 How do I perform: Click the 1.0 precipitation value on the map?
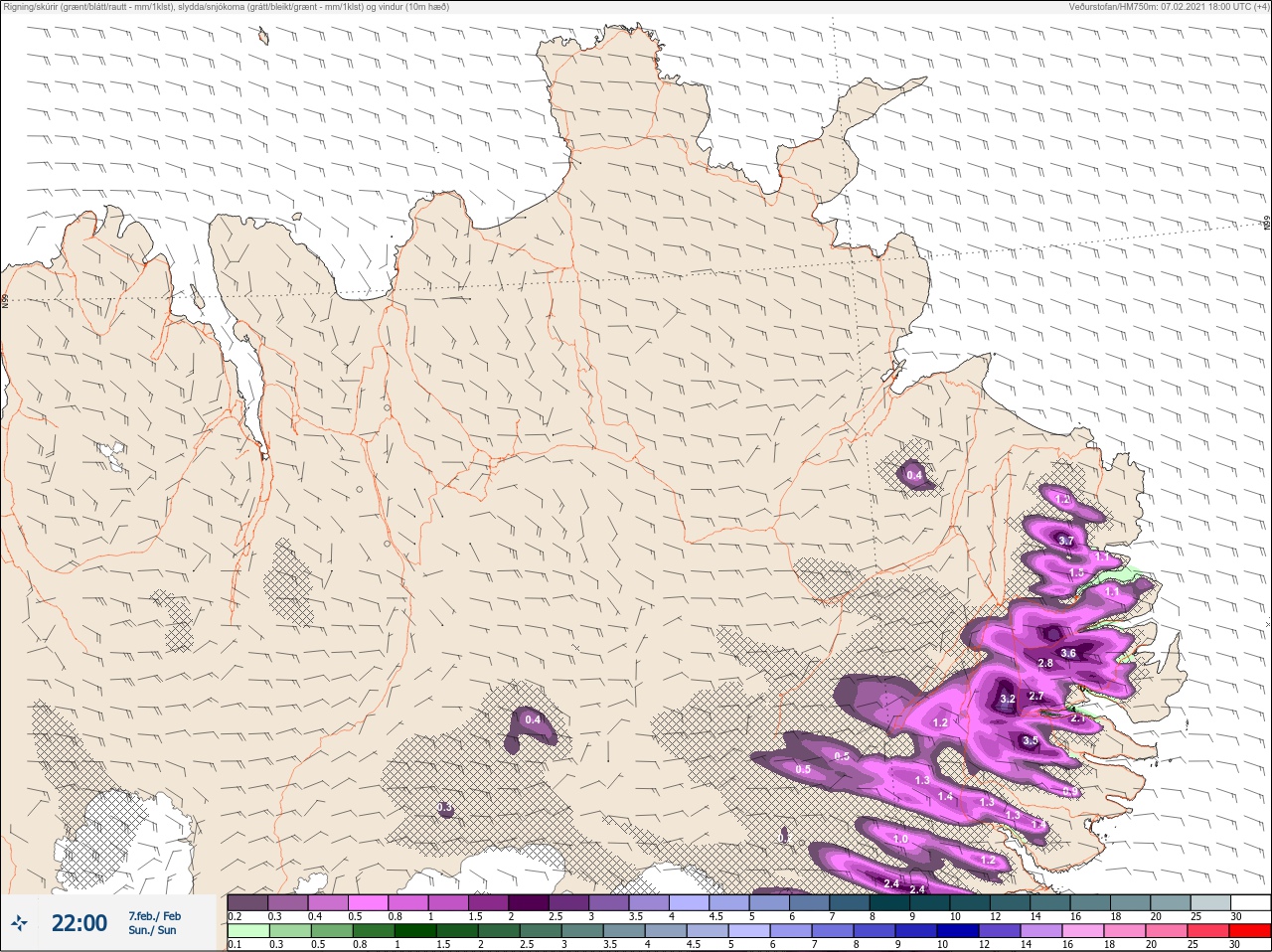[x=900, y=839]
